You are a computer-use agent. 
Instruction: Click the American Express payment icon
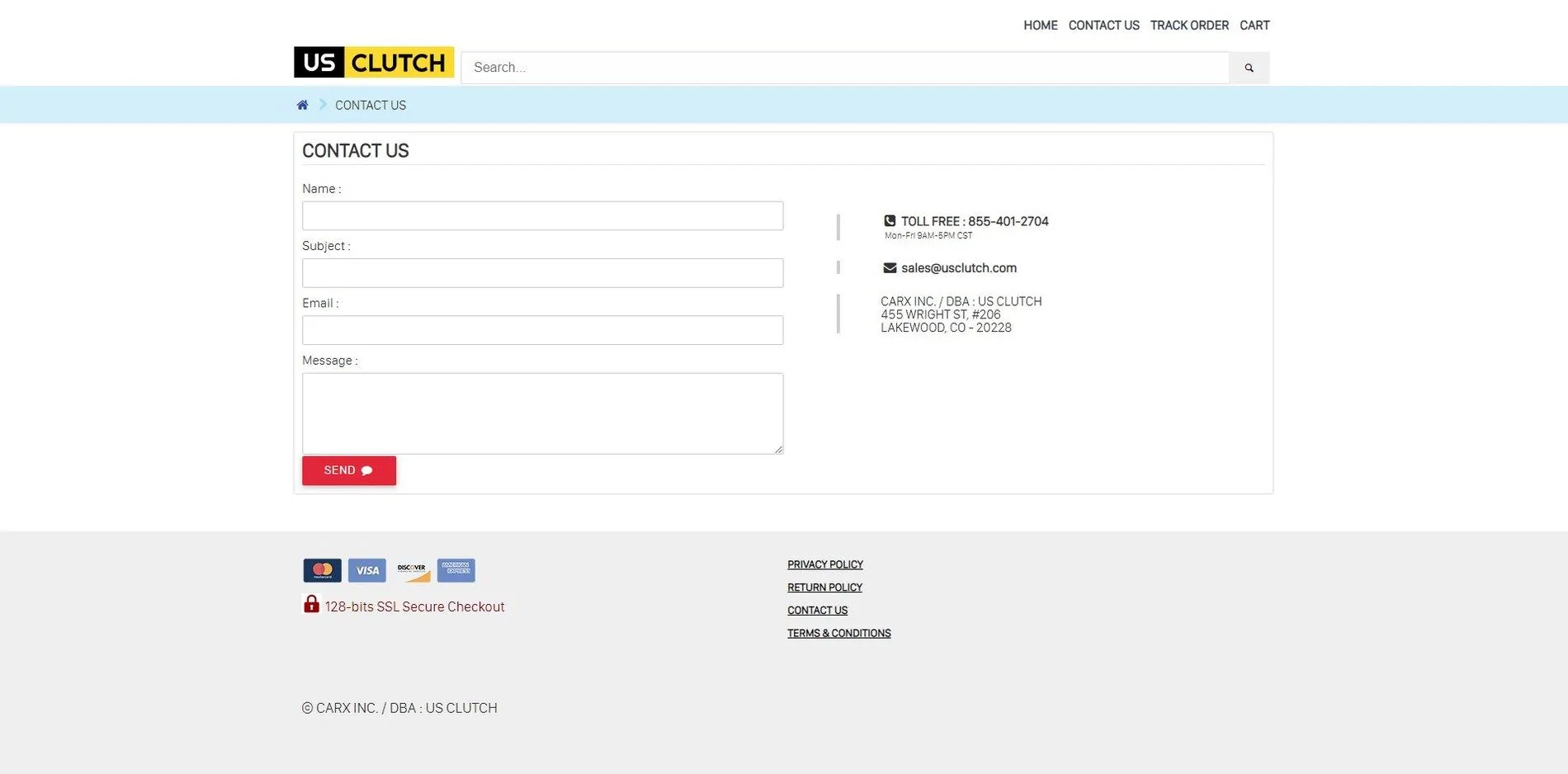(456, 570)
